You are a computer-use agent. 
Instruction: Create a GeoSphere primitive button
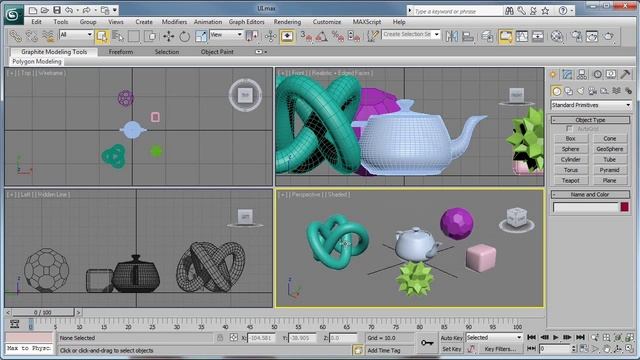point(609,149)
